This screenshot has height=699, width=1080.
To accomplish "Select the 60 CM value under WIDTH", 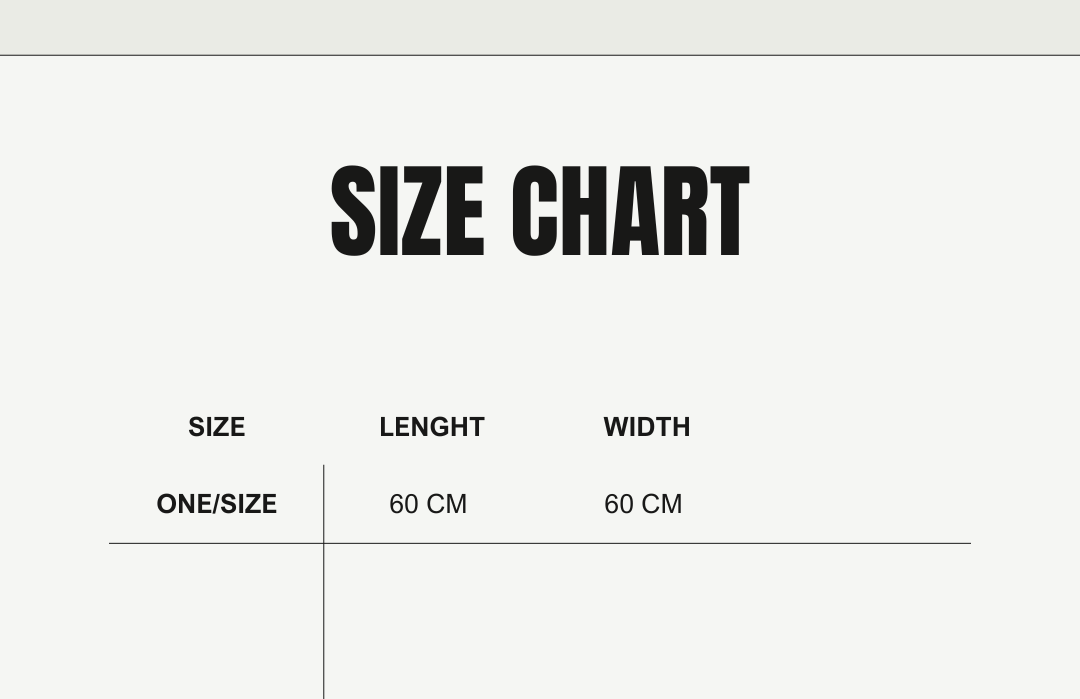I will point(643,504).
